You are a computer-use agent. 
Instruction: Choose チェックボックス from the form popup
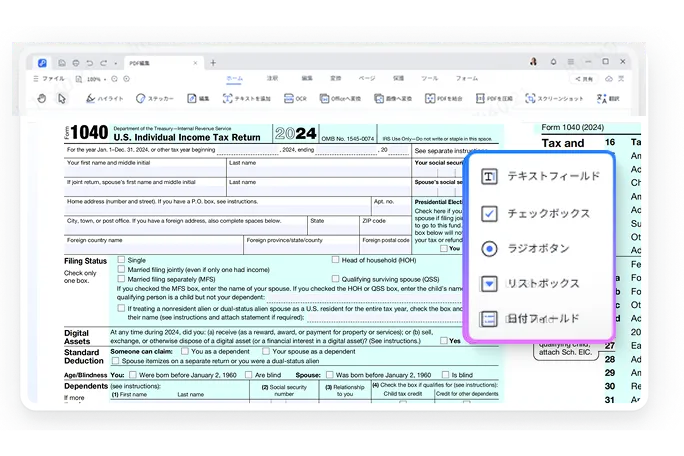pyautogui.click(x=535, y=213)
